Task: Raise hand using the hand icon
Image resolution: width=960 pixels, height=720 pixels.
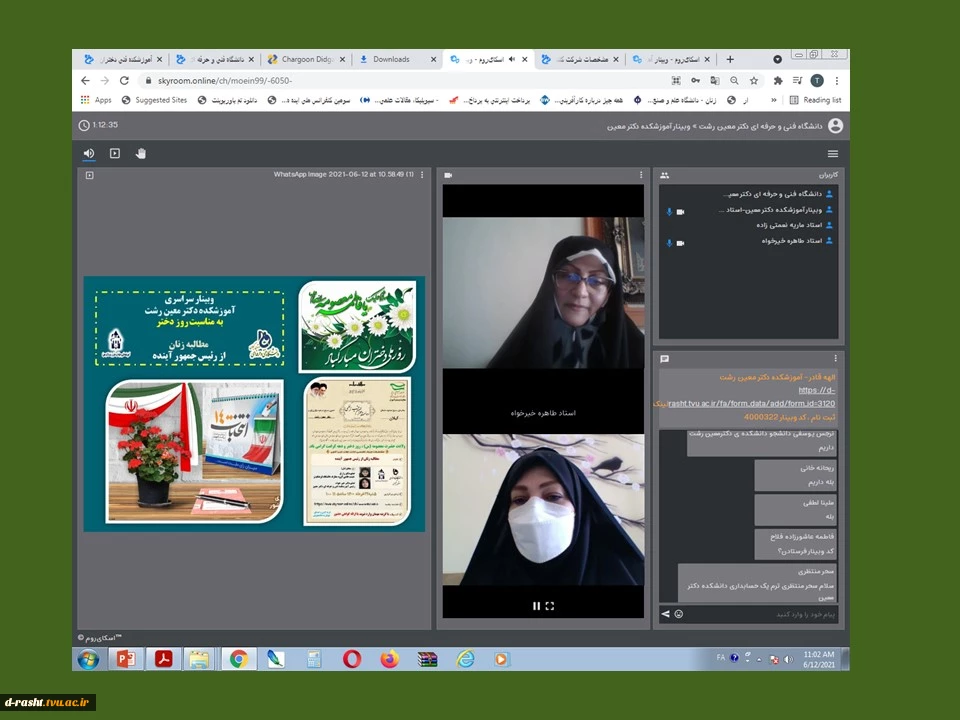Action: [x=141, y=154]
